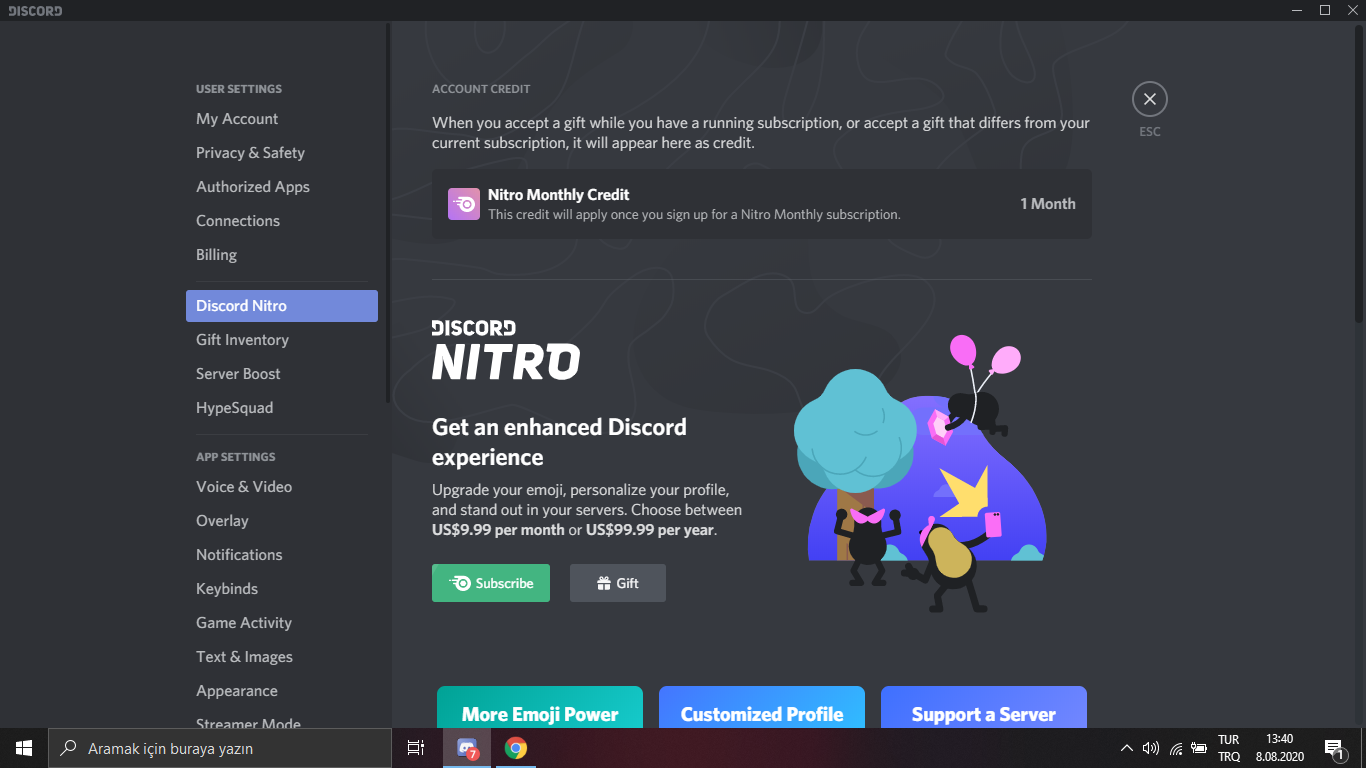Screen dimensions: 1366x768
Task: Show hidden system tray icons
Action: coord(1127,748)
